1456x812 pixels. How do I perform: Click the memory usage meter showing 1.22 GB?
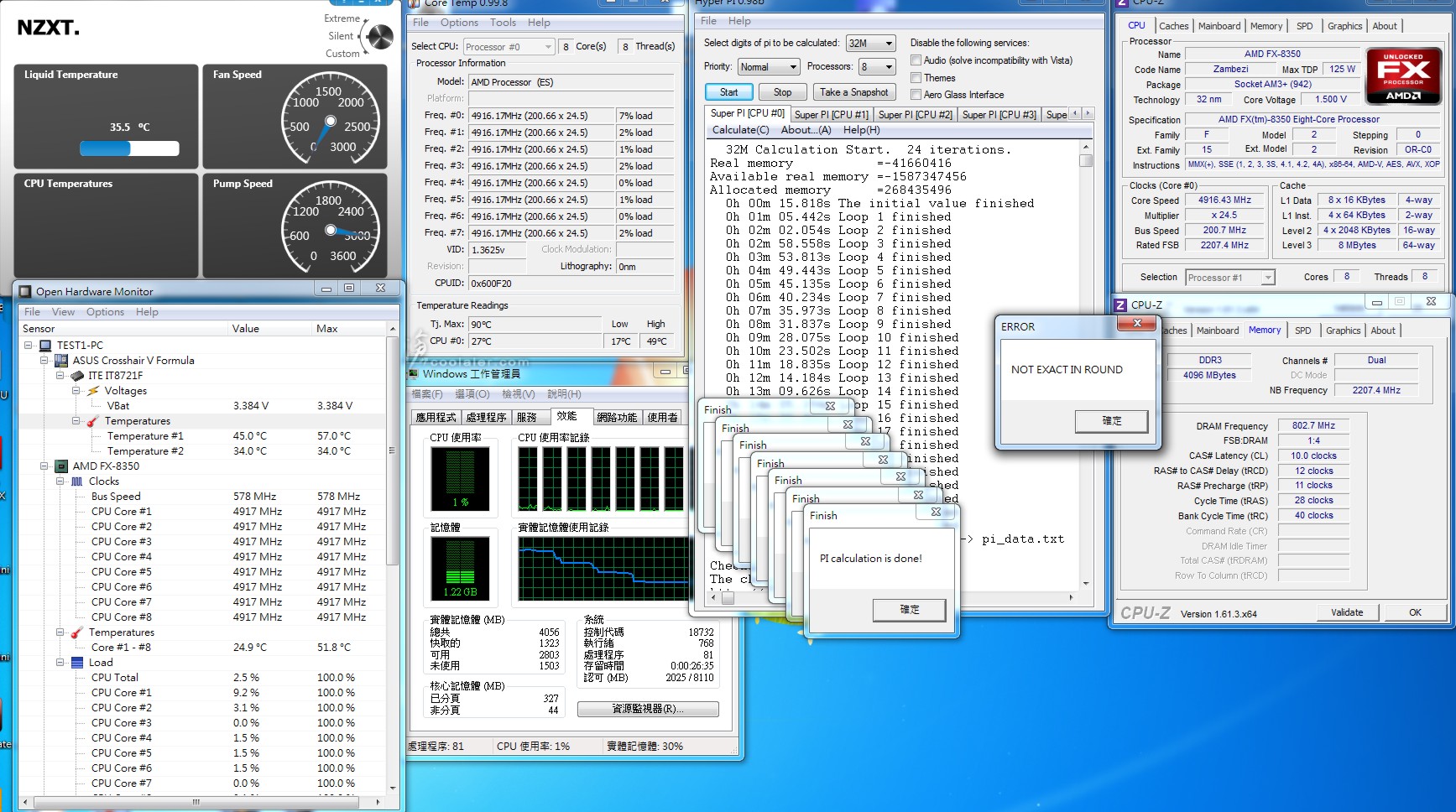[460, 569]
